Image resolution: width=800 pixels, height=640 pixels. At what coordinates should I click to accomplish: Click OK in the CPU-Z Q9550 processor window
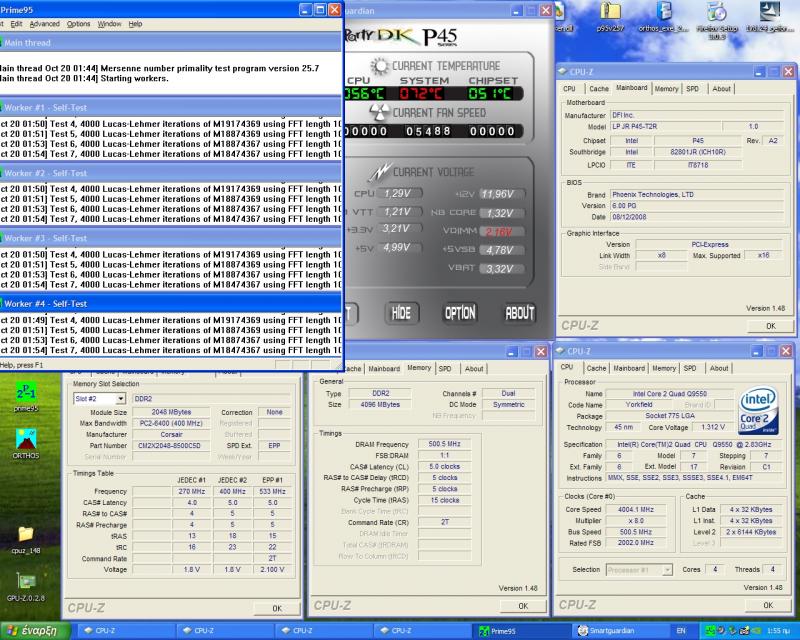pos(768,605)
